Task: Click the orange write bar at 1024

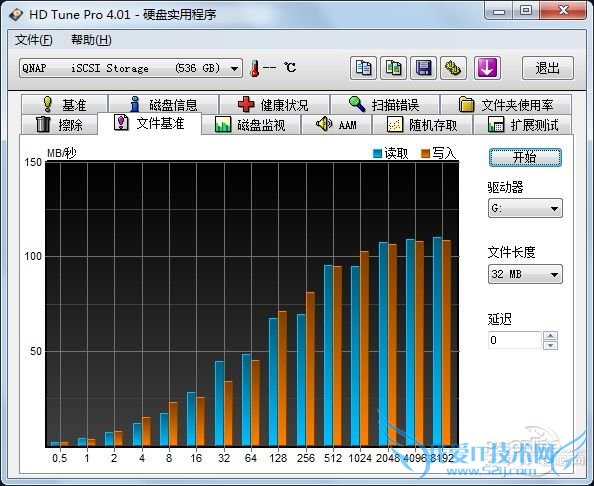Action: click(x=364, y=348)
